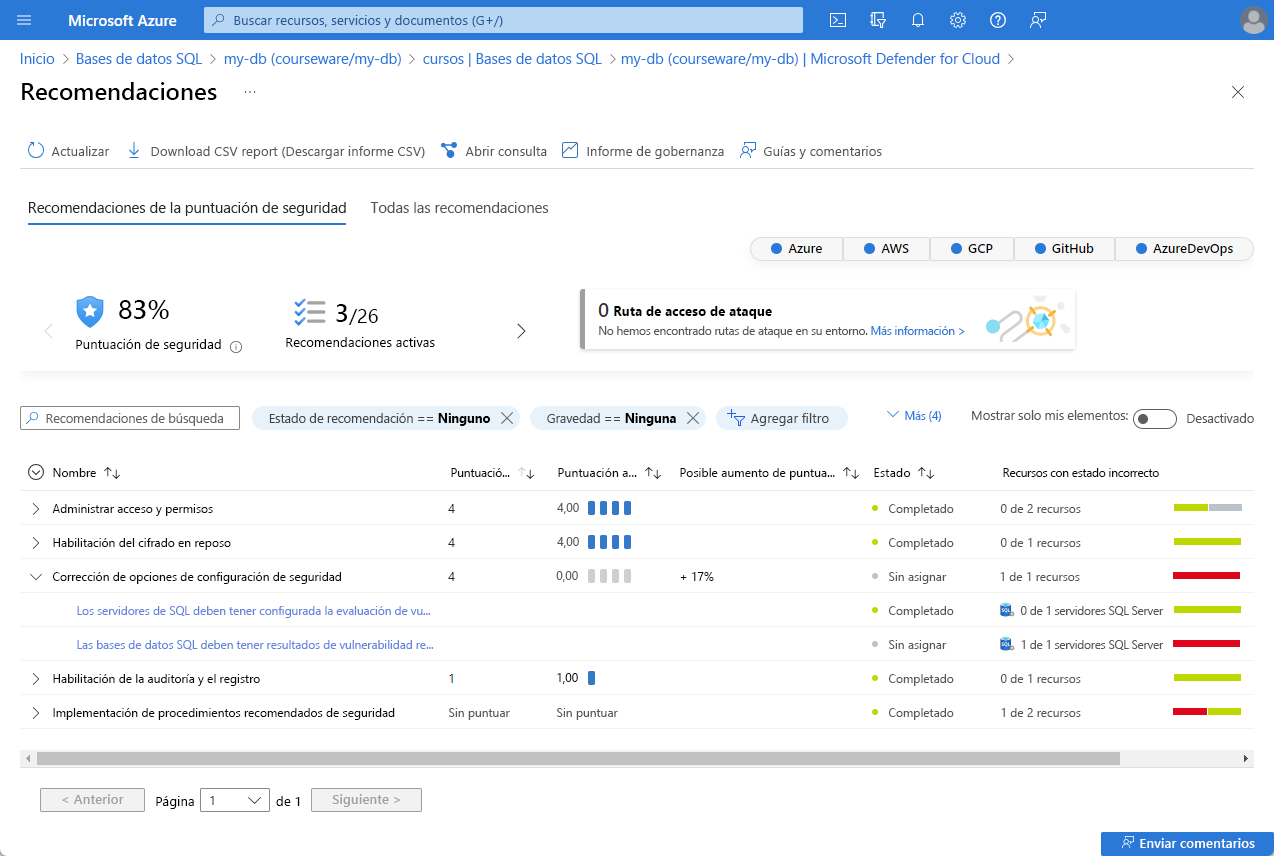Select Recomendaciones de la puntuación de seguridad tab
This screenshot has height=856, width=1274.
[187, 208]
